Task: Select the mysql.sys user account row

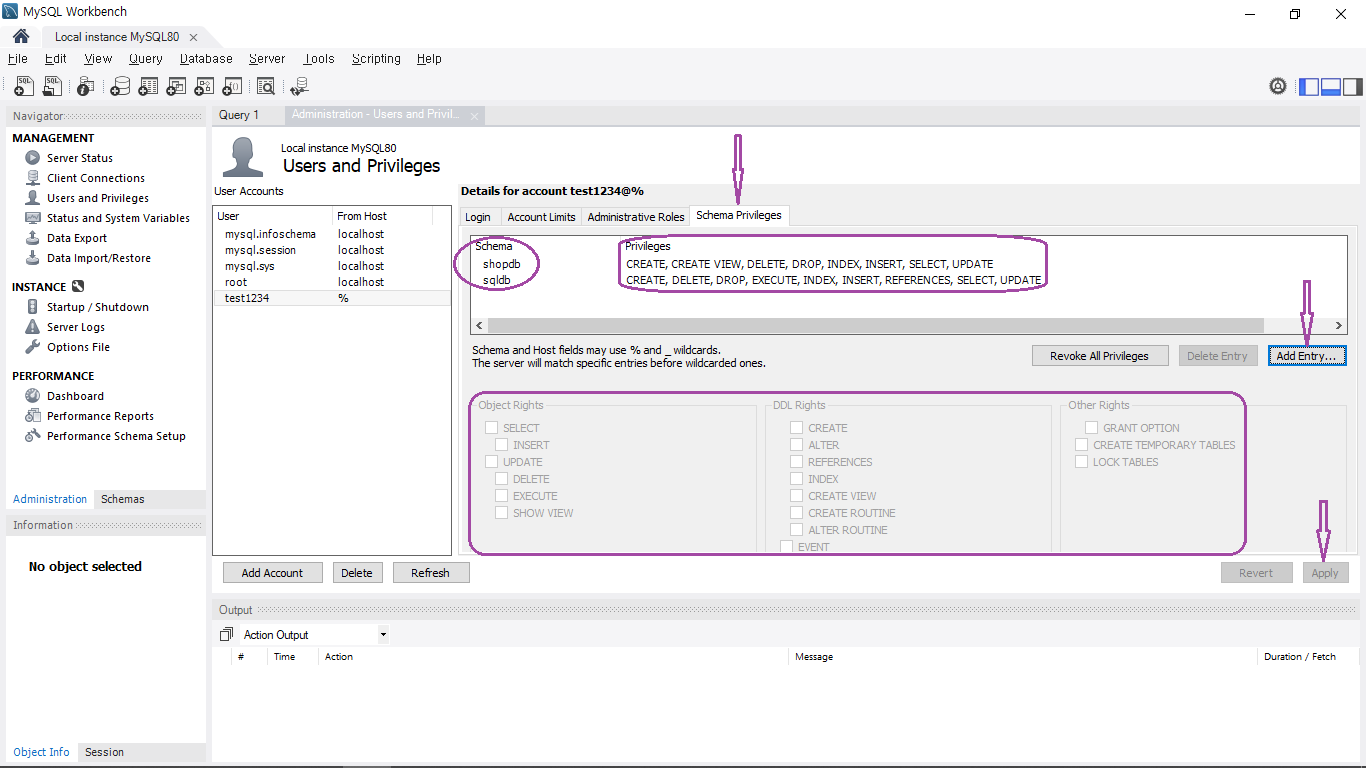Action: [332, 266]
